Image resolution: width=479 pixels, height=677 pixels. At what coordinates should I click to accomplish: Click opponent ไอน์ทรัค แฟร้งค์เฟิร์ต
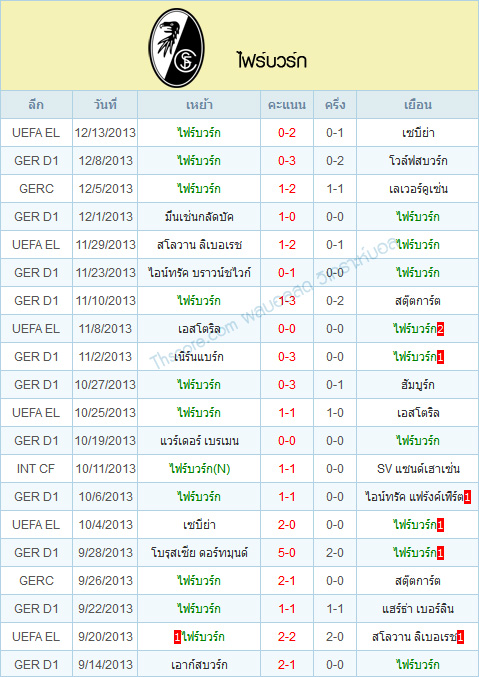pyautogui.click(x=414, y=497)
